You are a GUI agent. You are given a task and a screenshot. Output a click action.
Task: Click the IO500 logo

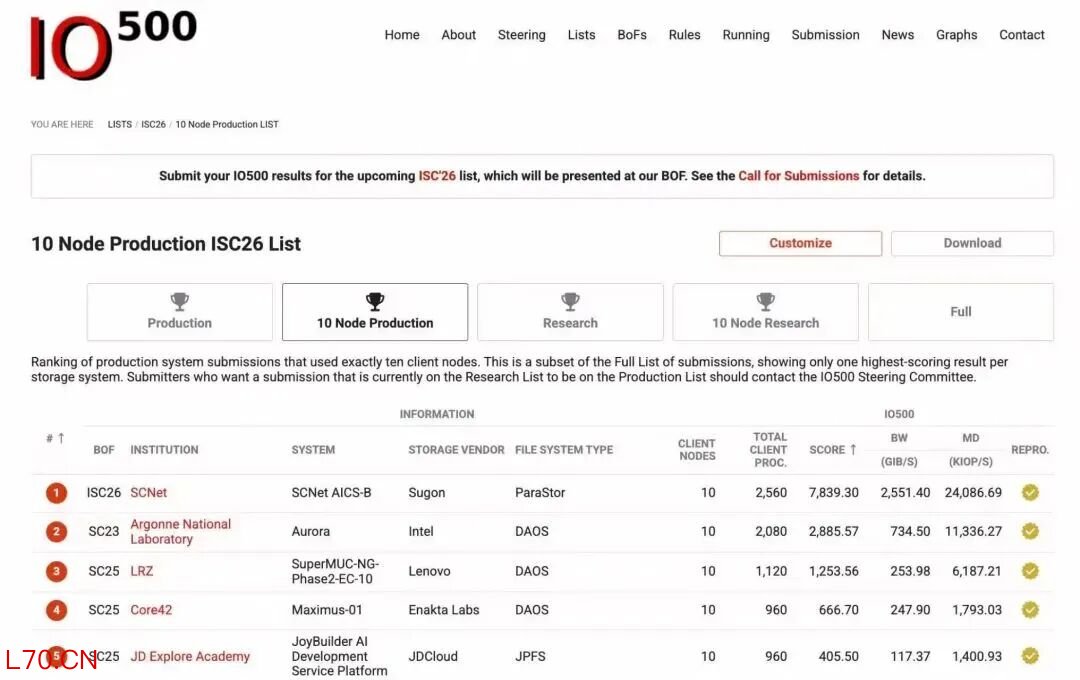[x=114, y=45]
